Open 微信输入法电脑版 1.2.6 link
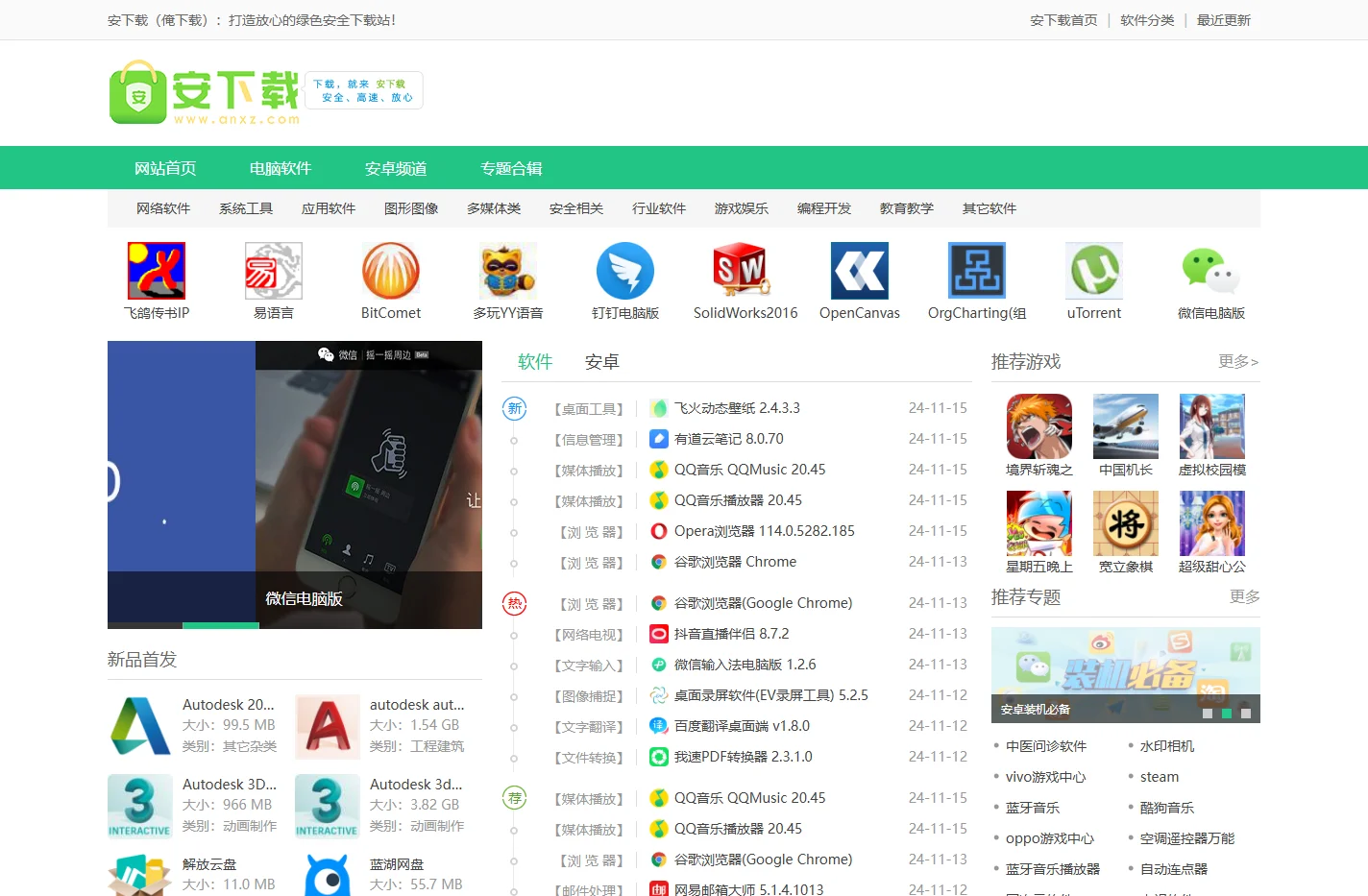 (x=745, y=665)
